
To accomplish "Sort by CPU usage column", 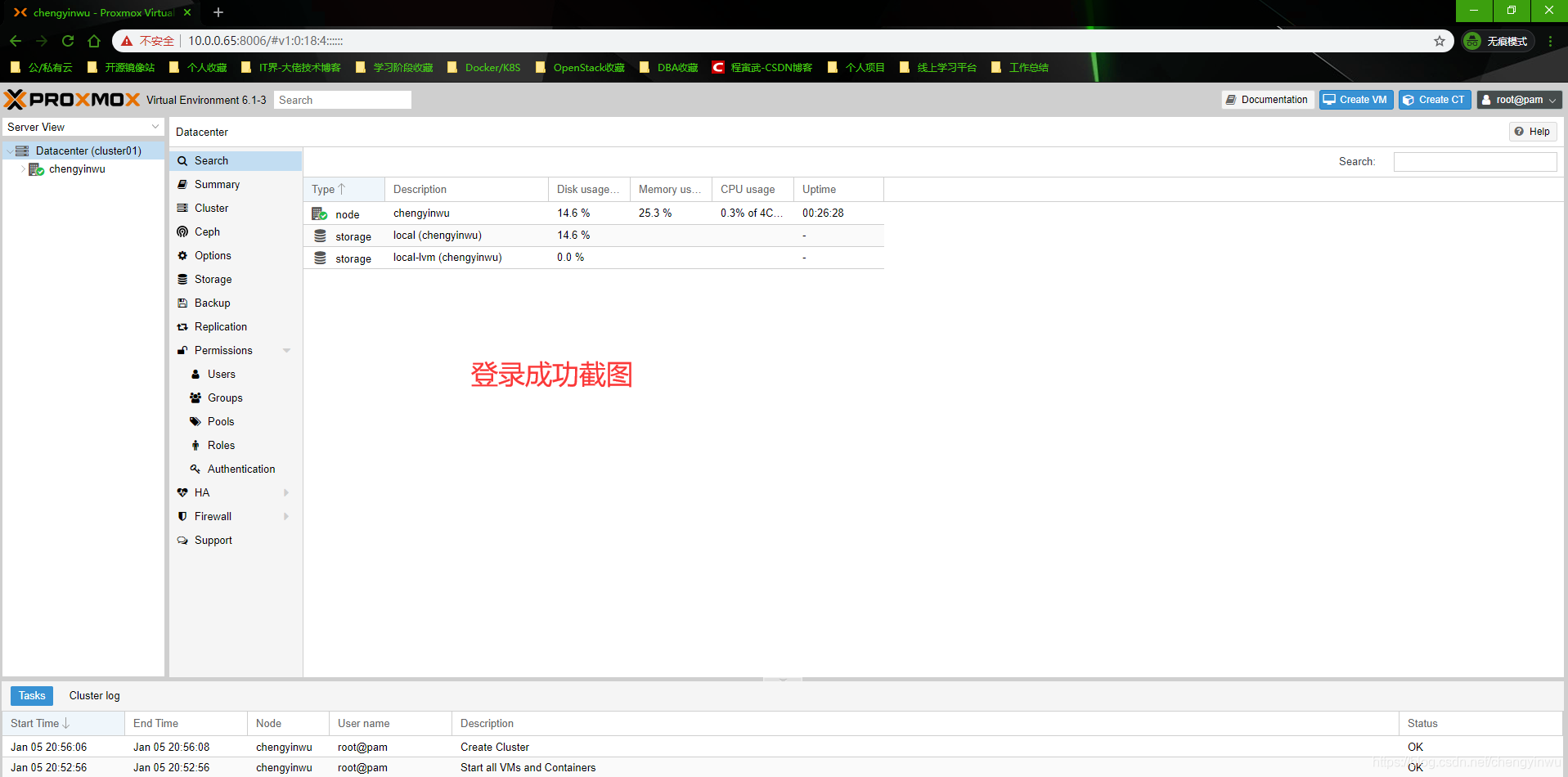I will pyautogui.click(x=753, y=190).
